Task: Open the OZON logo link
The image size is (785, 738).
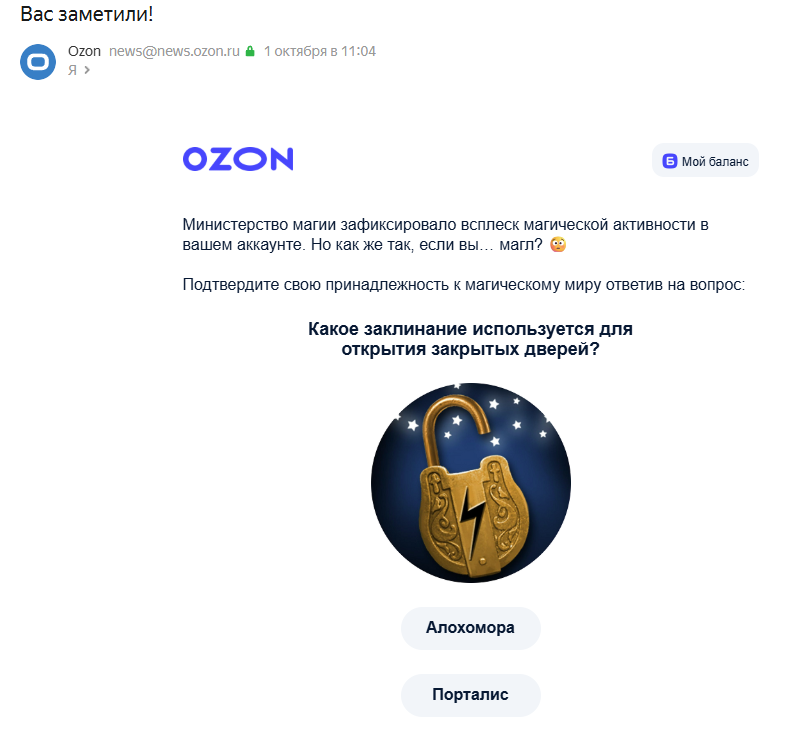Action: (x=238, y=159)
